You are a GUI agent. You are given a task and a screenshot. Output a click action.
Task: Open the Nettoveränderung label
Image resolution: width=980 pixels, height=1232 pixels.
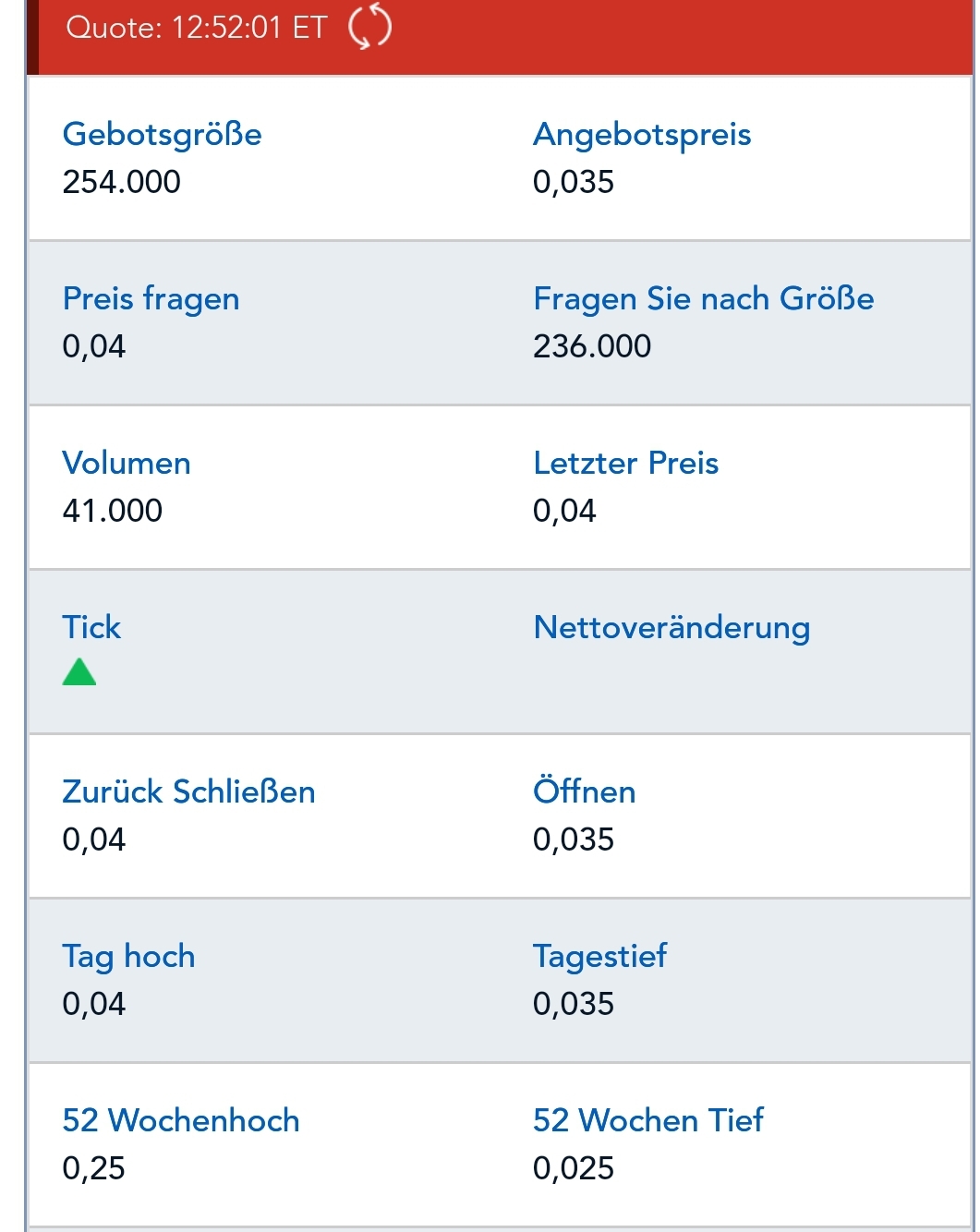point(671,627)
